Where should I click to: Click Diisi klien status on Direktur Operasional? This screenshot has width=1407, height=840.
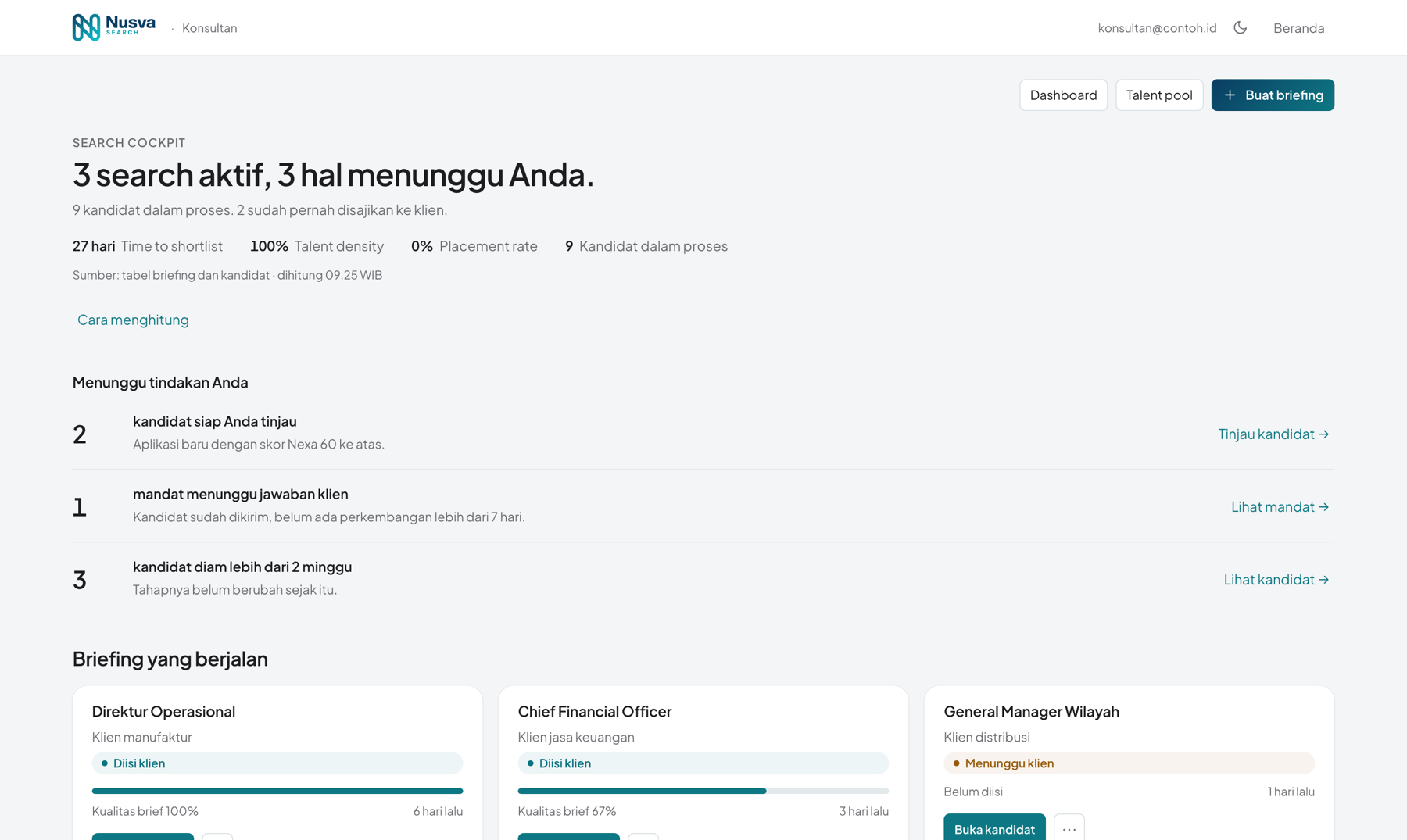(x=277, y=763)
